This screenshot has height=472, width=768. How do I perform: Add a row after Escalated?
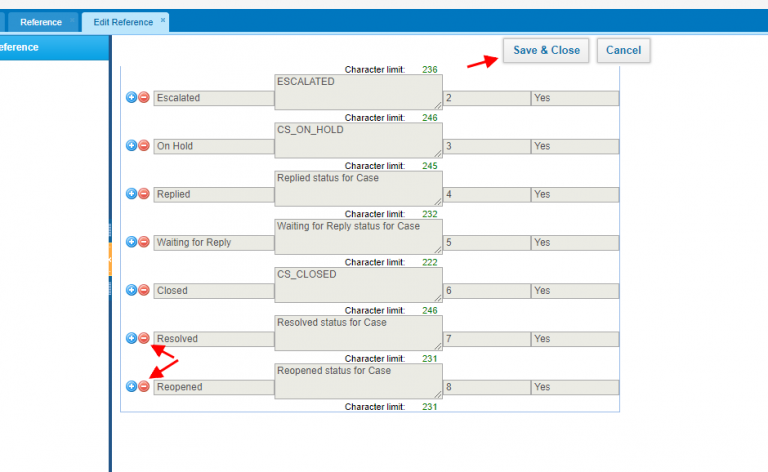click(x=131, y=97)
